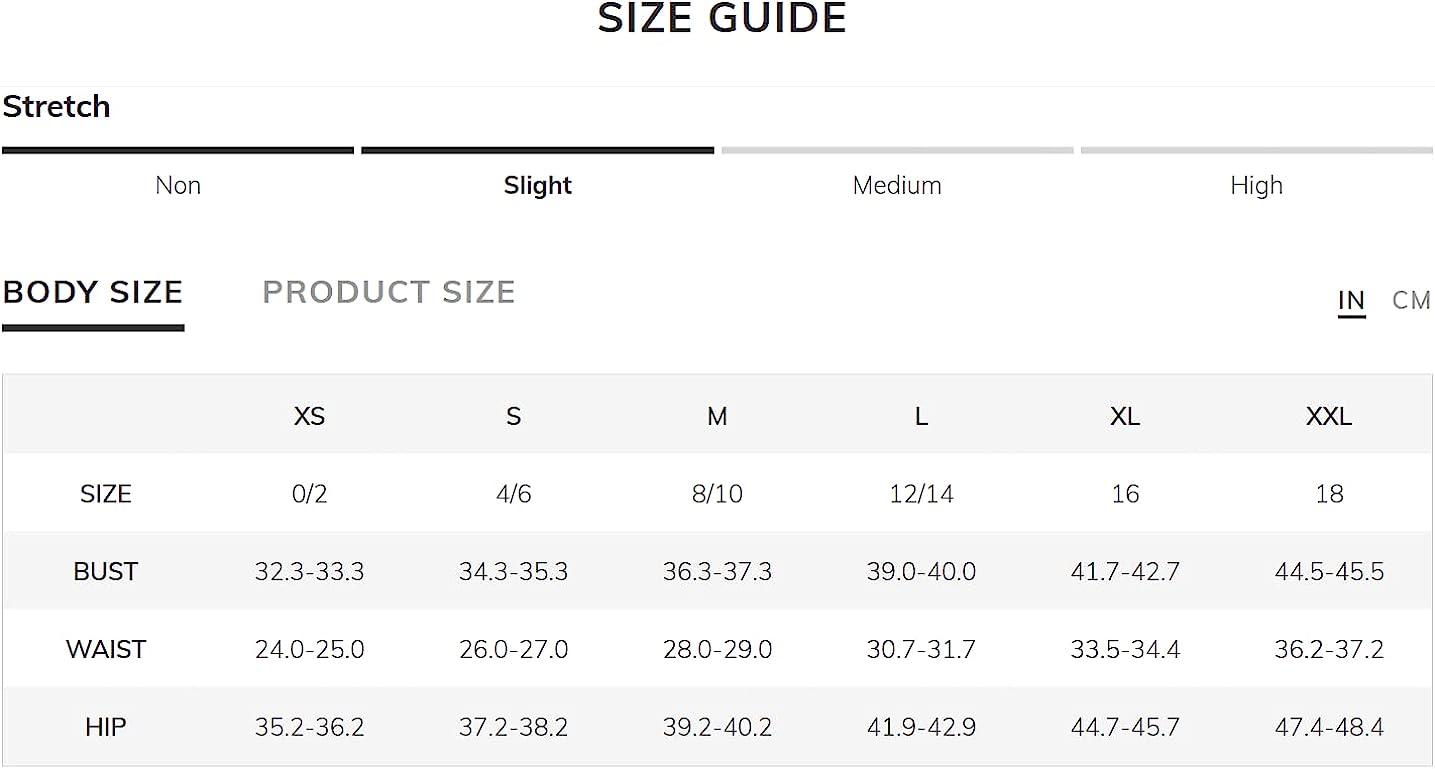Click the SIZE GUIDE heading
Image resolution: width=1435 pixels, height=769 pixels.
click(x=722, y=18)
